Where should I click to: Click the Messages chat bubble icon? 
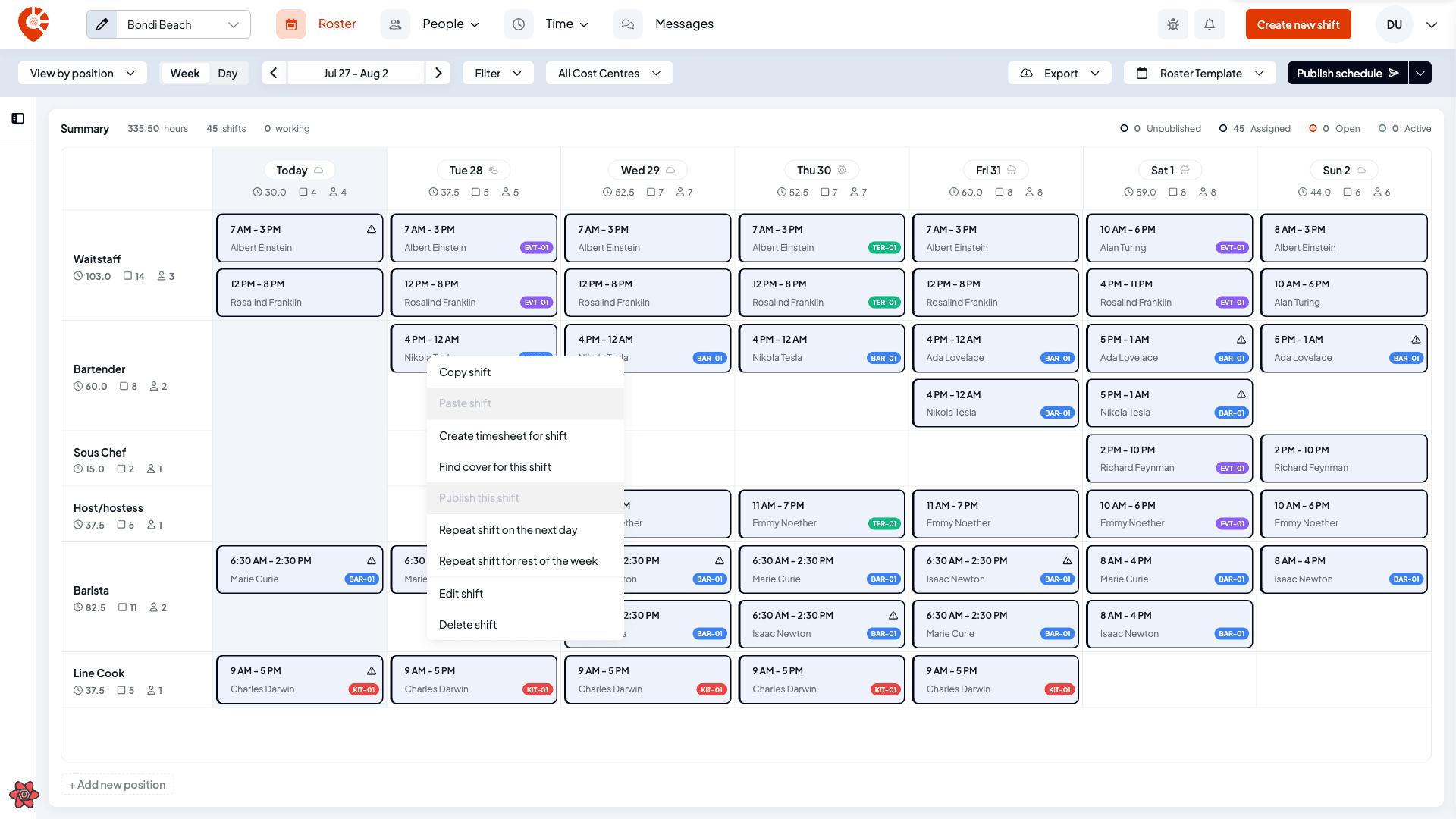[628, 24]
